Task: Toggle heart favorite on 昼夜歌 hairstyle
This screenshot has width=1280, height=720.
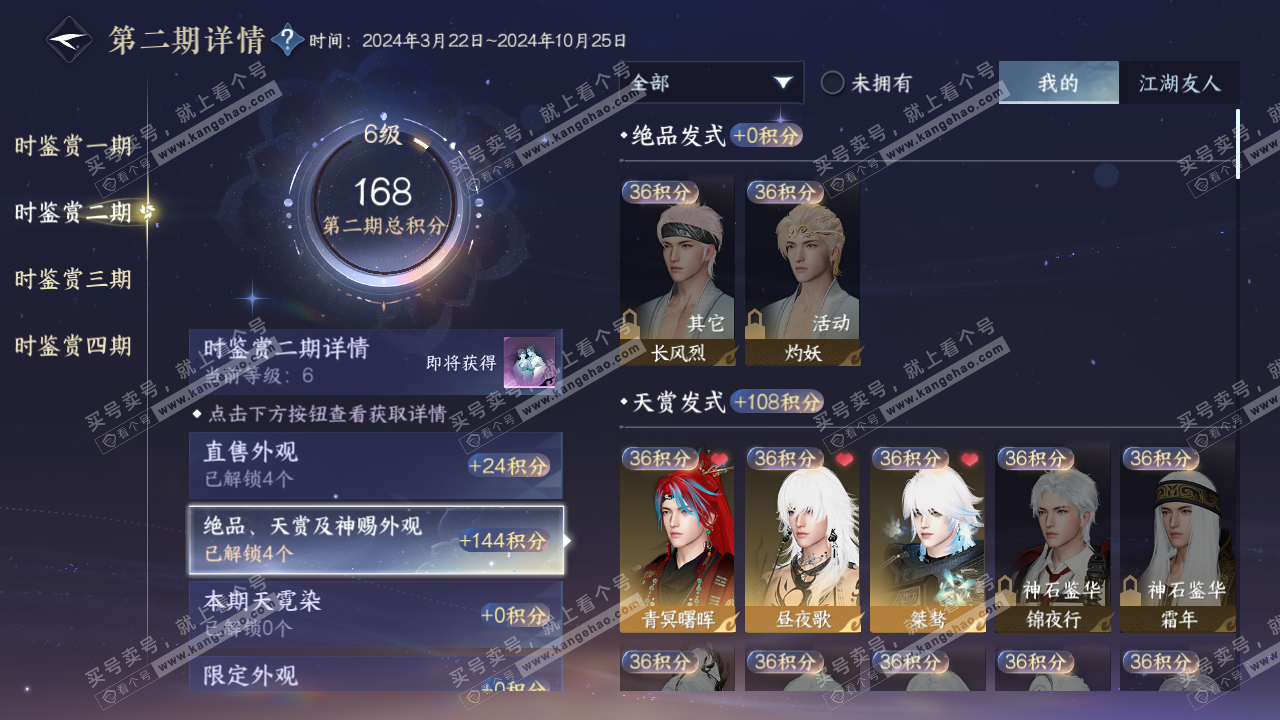Action: coord(844,460)
